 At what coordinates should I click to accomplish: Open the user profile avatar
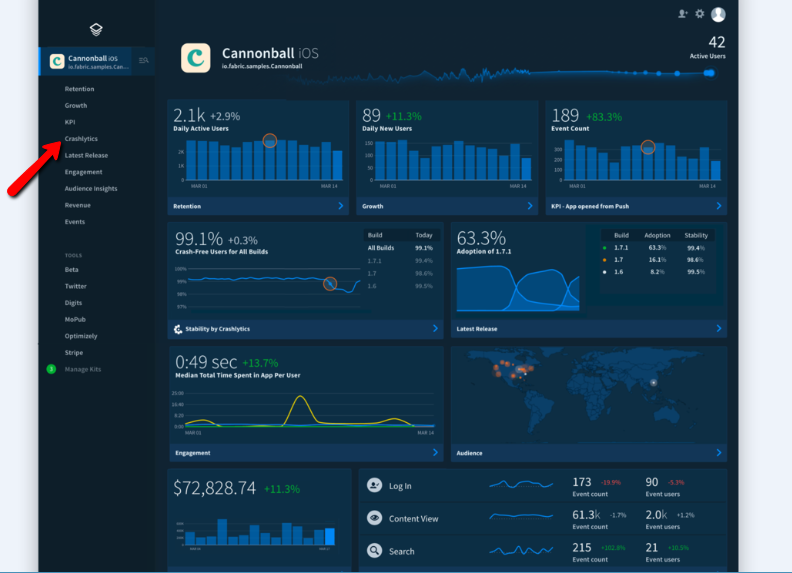718,14
